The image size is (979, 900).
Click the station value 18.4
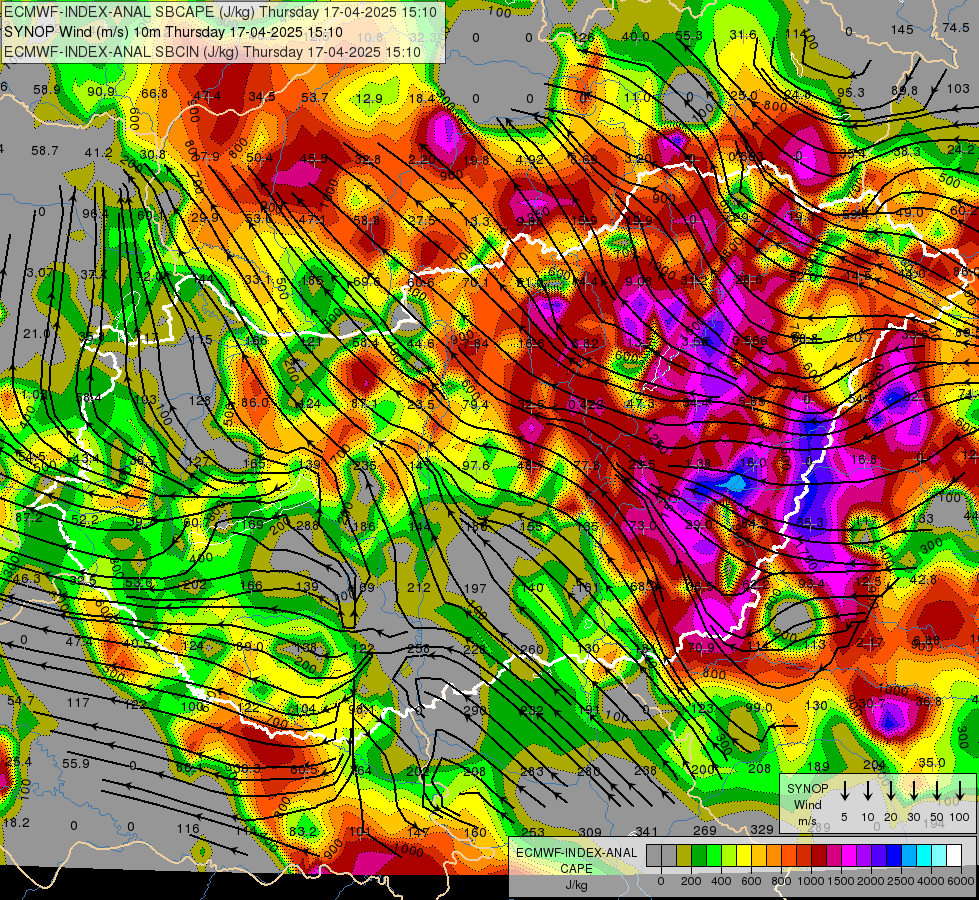tap(422, 98)
